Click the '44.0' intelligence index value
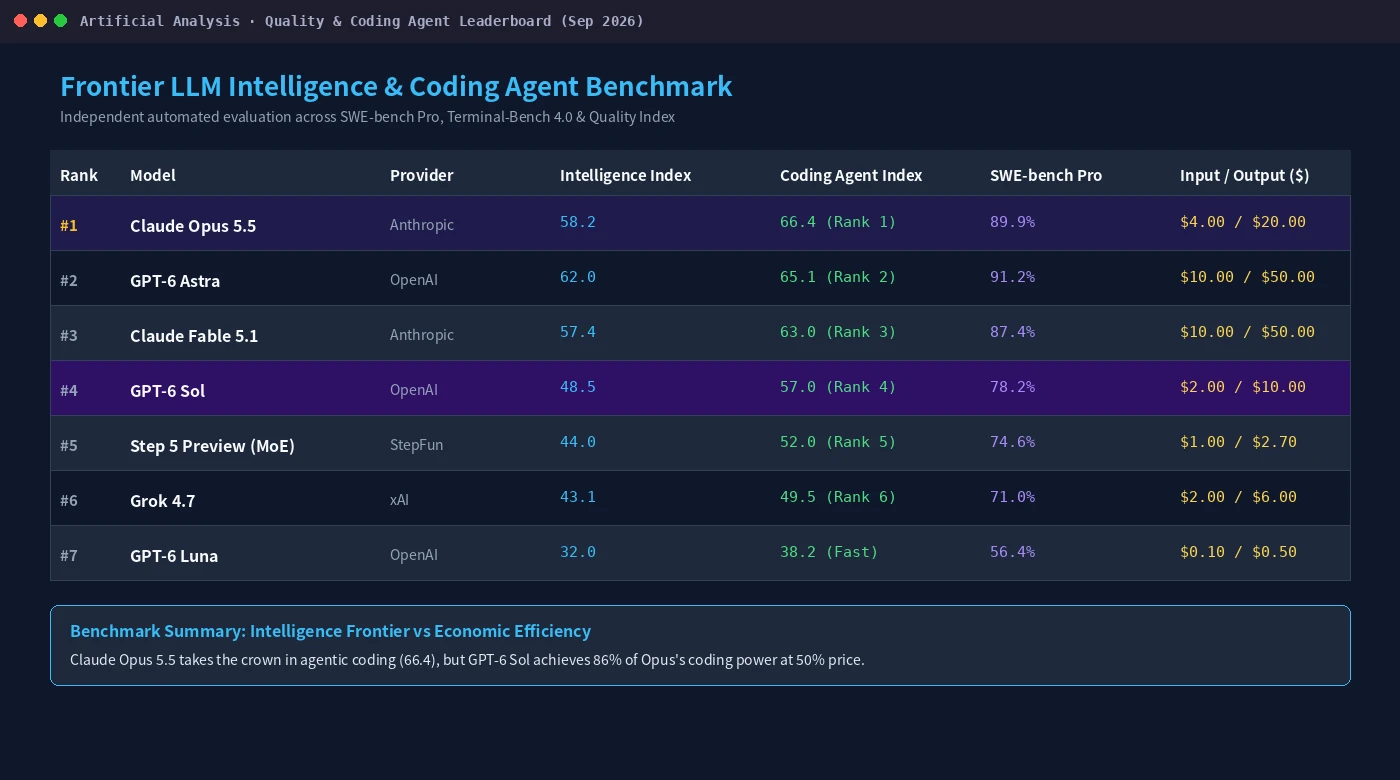The height and width of the screenshot is (780, 1400). (578, 442)
